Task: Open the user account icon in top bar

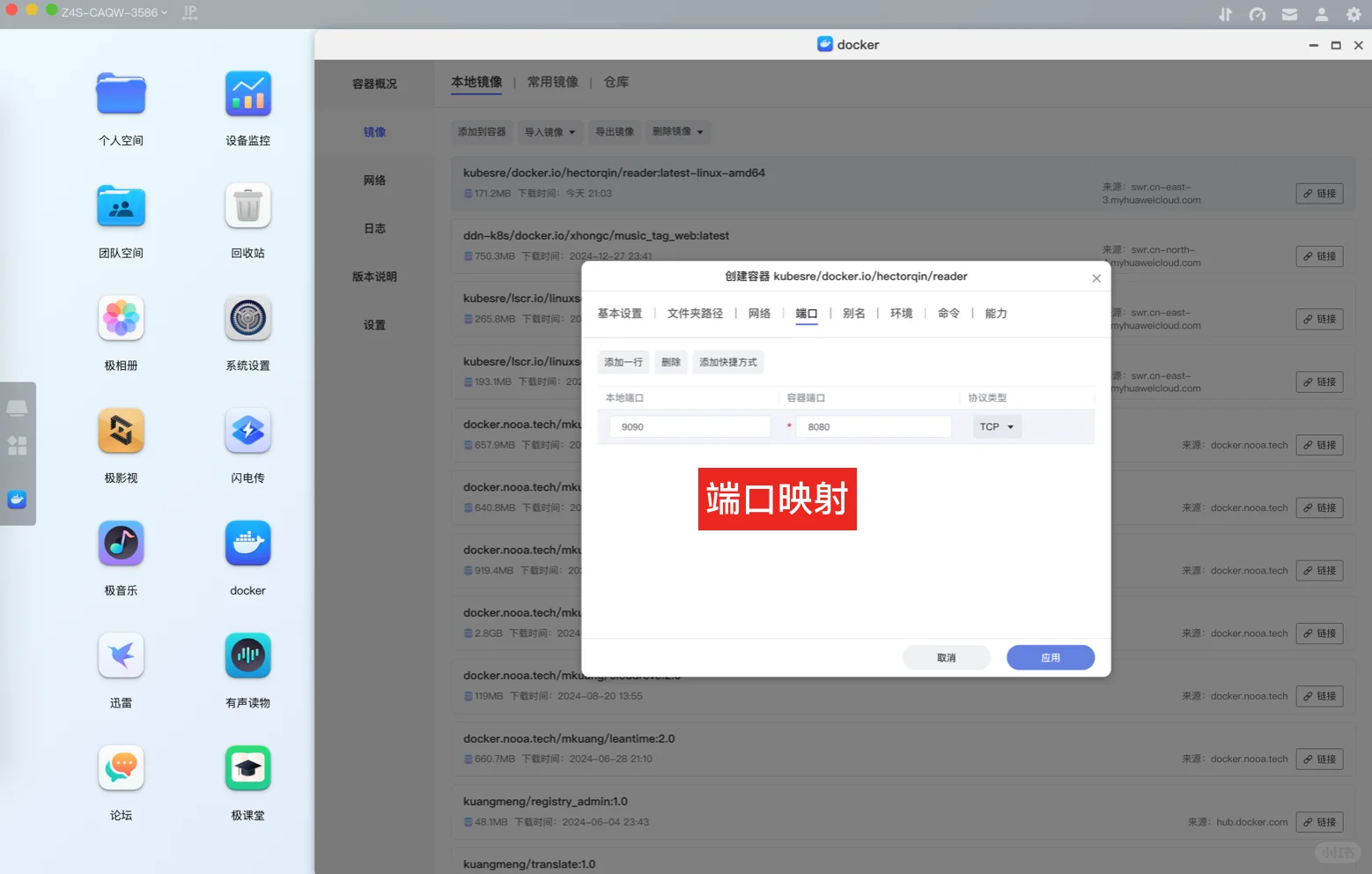Action: tap(1322, 14)
